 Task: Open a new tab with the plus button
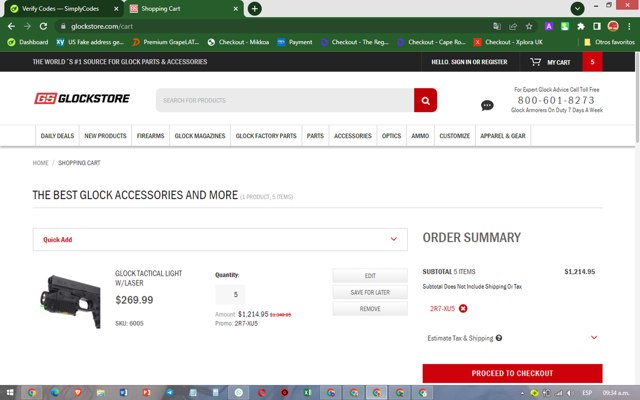point(254,9)
